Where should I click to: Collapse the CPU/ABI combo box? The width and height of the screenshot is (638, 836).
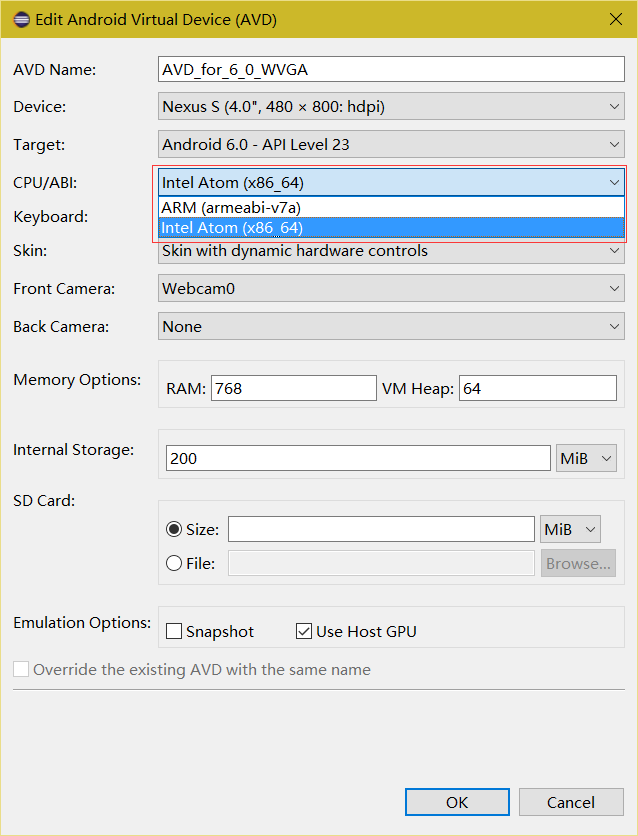pyautogui.click(x=391, y=183)
